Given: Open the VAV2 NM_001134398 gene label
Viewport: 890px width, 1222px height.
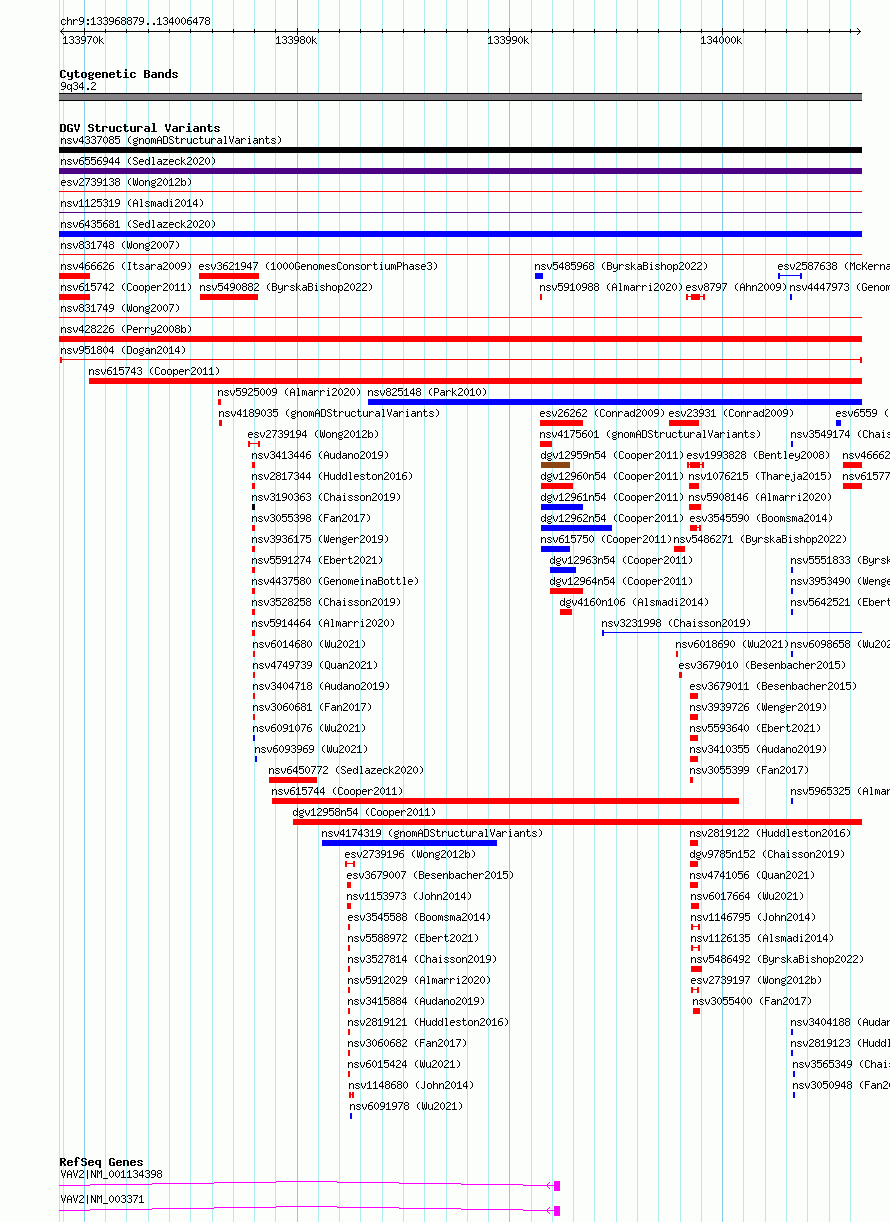Looking at the screenshot, I should pyautogui.click(x=111, y=1174).
